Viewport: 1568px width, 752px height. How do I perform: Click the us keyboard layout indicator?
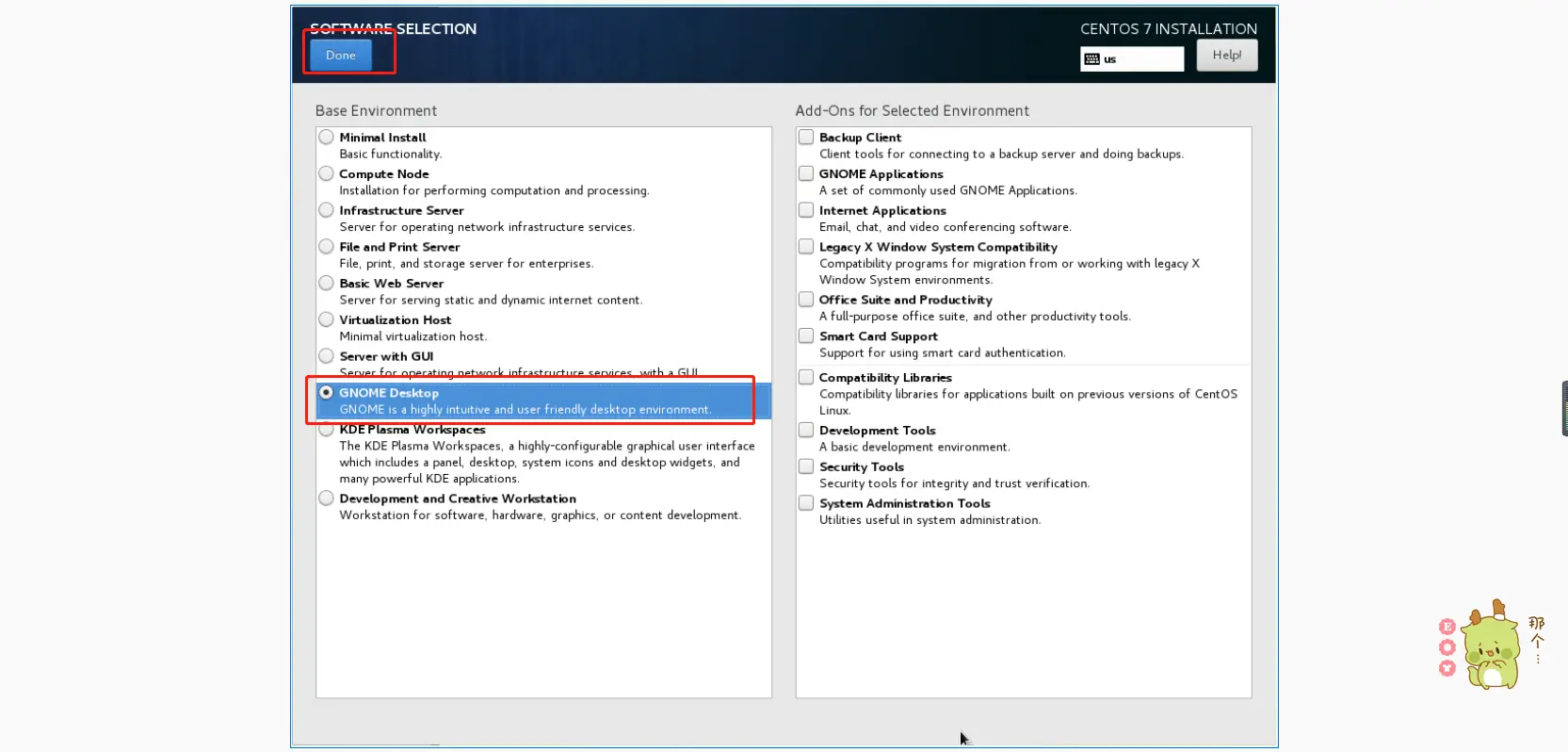[1131, 58]
